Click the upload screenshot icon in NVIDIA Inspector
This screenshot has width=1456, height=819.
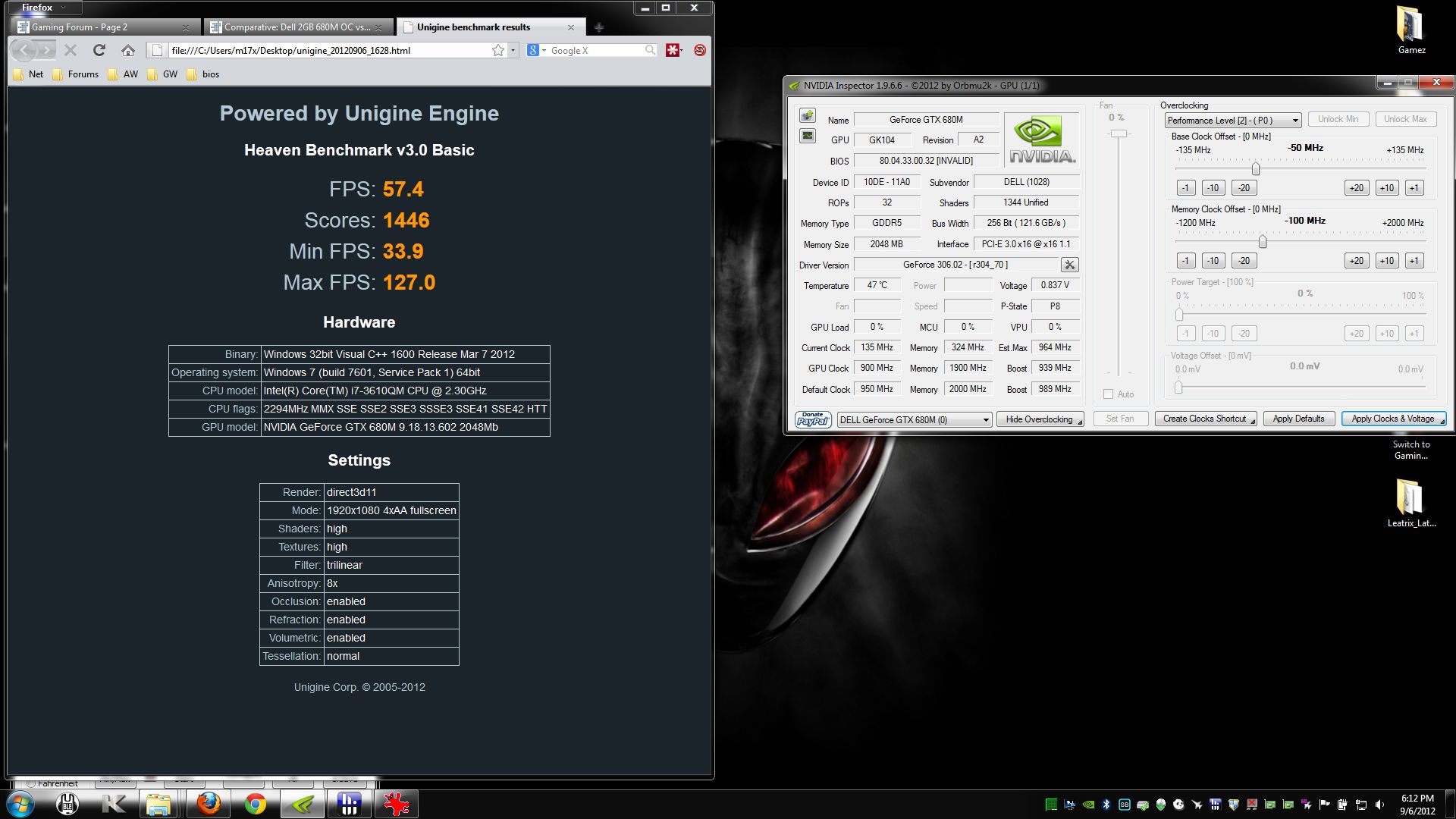808,116
